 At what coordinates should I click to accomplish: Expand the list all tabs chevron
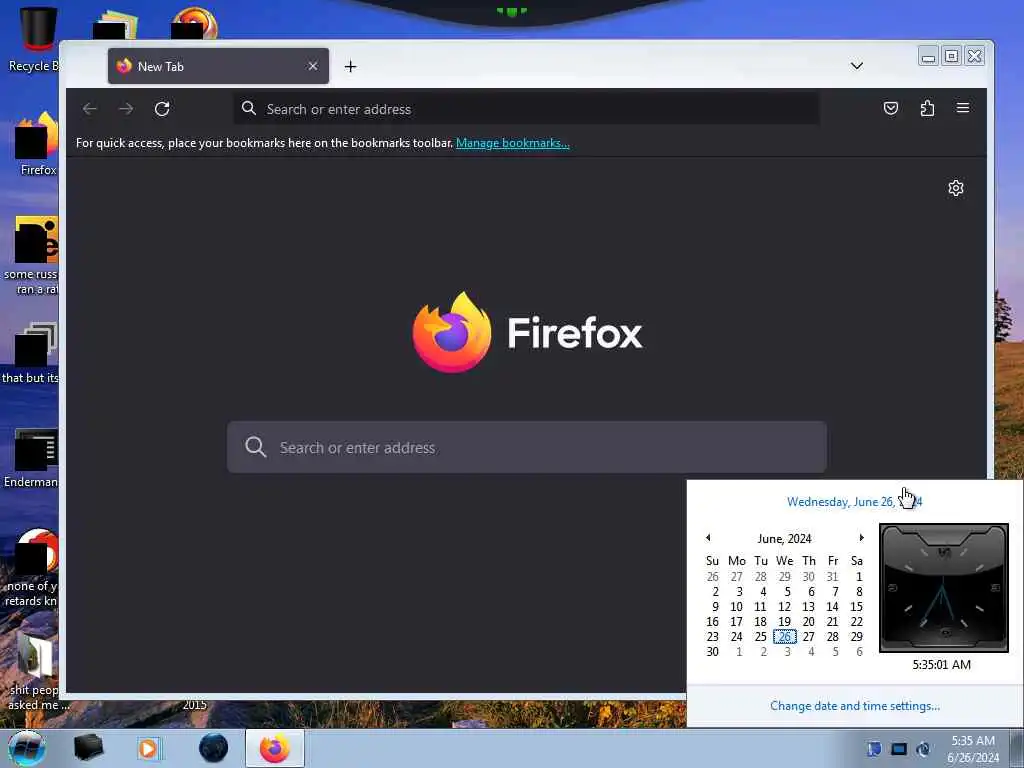857,65
